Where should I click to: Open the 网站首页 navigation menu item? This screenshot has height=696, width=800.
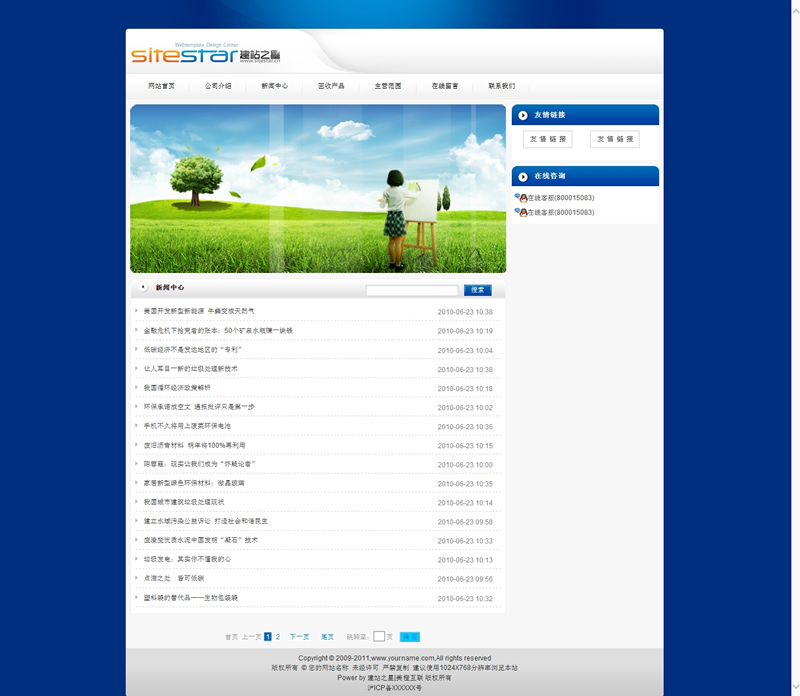pos(161,86)
